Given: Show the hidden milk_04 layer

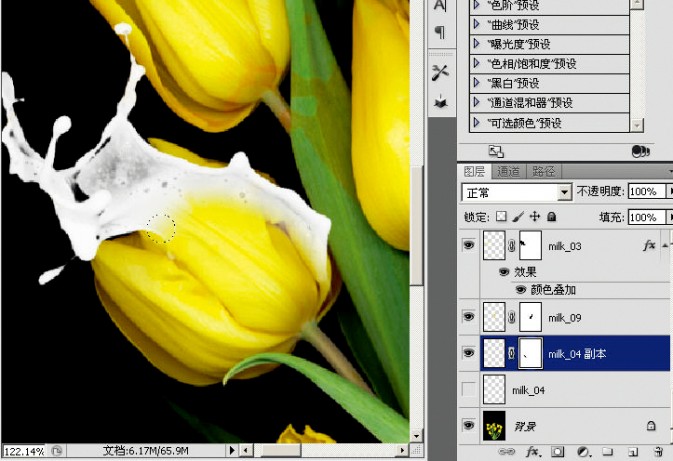Looking at the screenshot, I should click(x=468, y=389).
